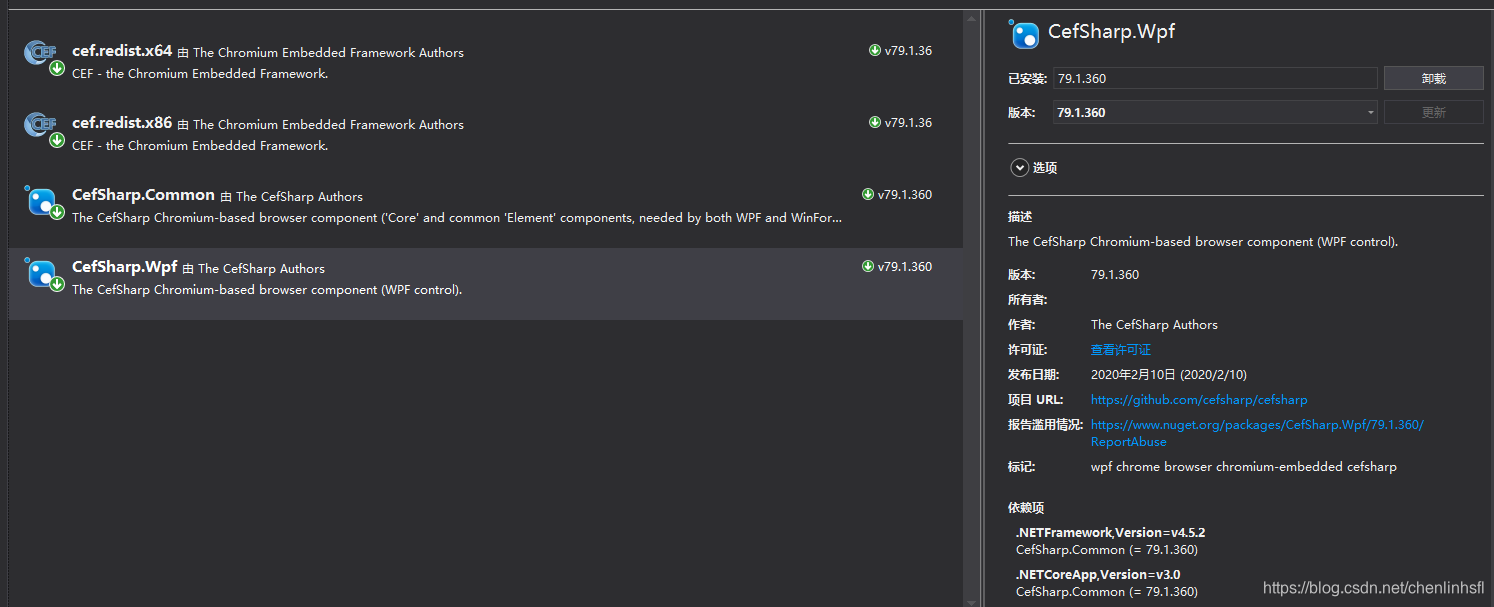Viewport: 1494px width, 607px height.
Task: Click the tags text 'wpf chrome browser chromium-embedded cefsharp'
Action: click(x=1244, y=467)
